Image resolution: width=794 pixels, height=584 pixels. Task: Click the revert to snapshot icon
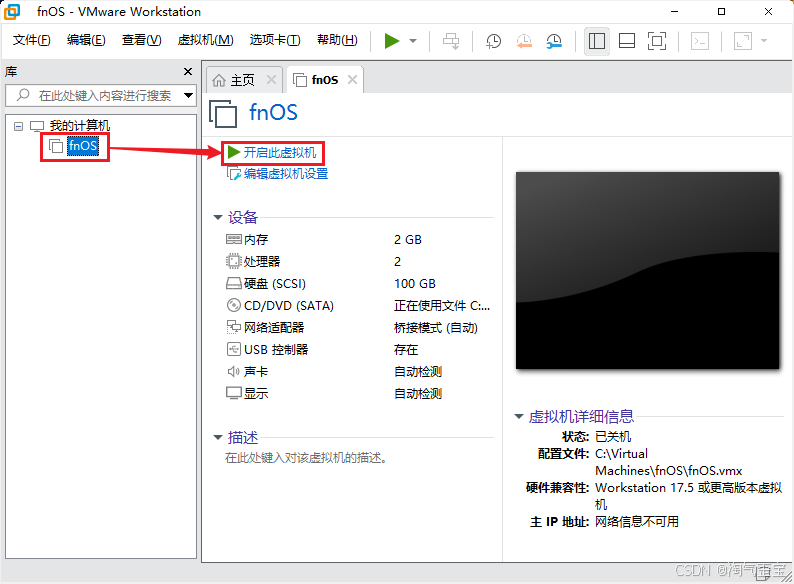[x=524, y=41]
